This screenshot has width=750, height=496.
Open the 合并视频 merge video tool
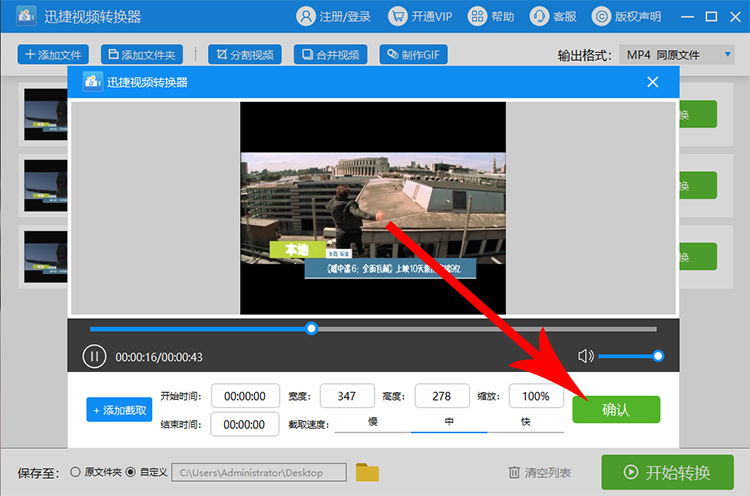pos(330,55)
